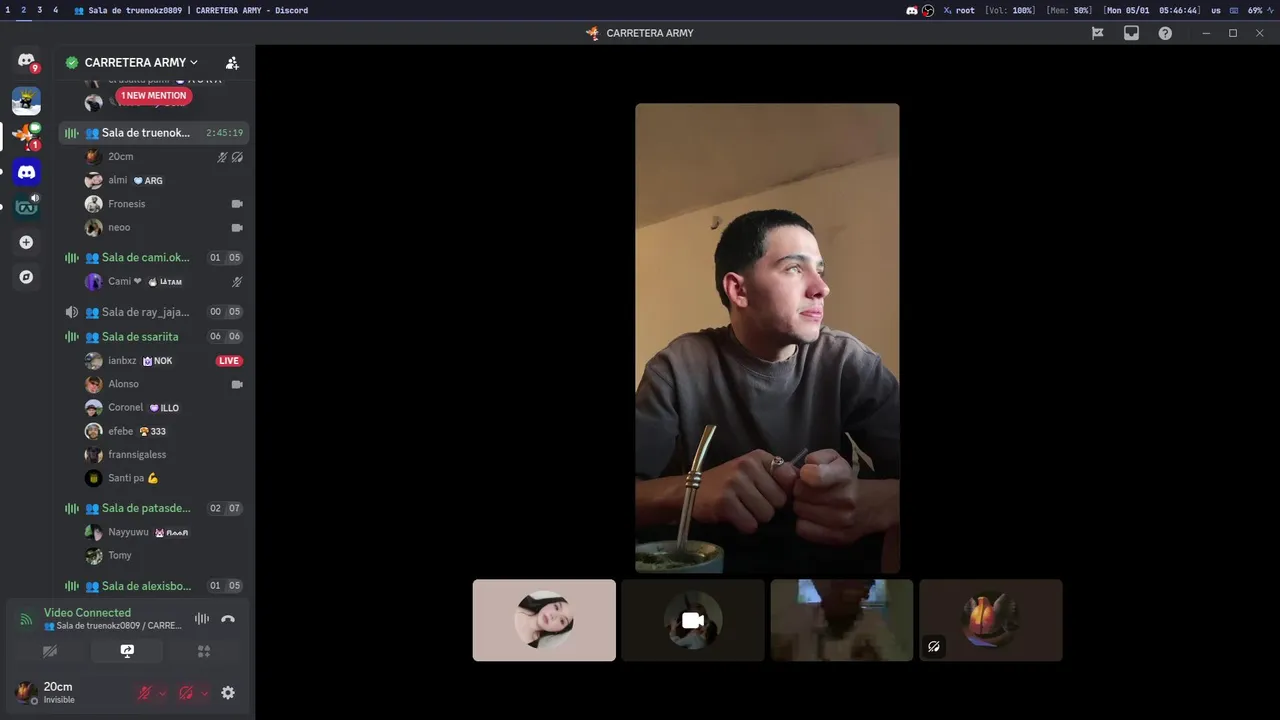
Task: Share your screen button
Action: click(127, 651)
